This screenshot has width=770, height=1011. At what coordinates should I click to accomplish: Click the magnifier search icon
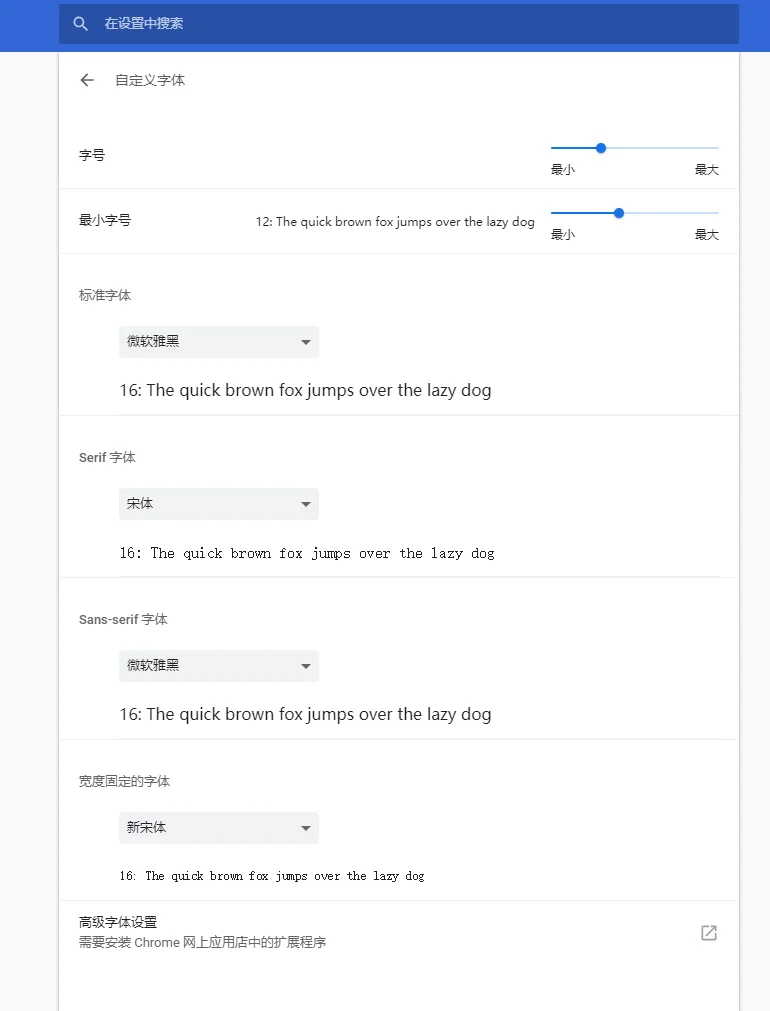pyautogui.click(x=81, y=23)
